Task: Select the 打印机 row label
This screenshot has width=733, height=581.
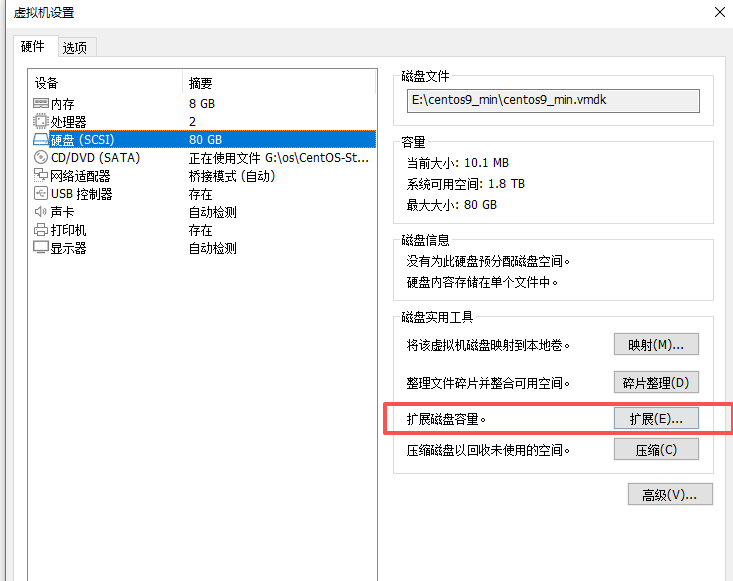Action: point(68,230)
